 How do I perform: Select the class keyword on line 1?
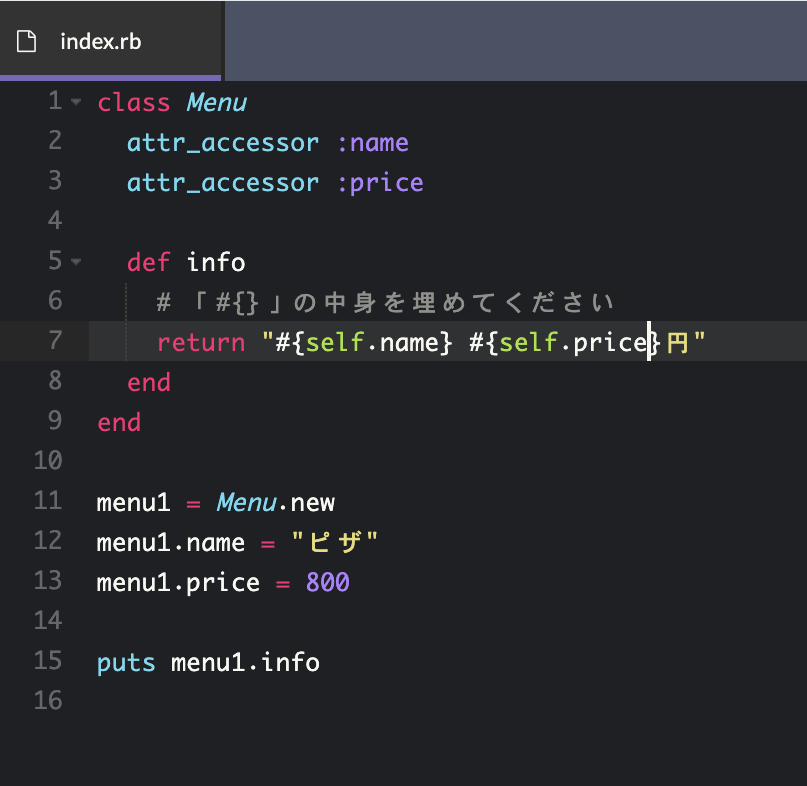[134, 101]
